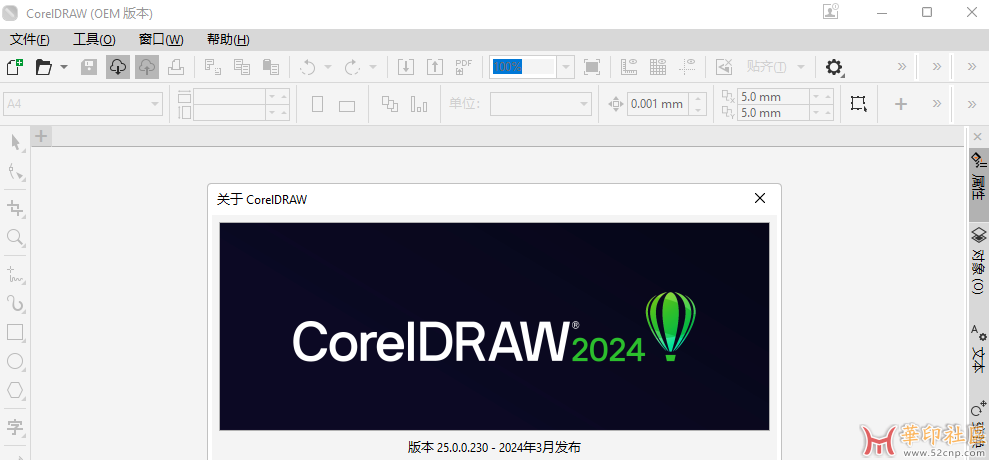The height and width of the screenshot is (460, 989).
Task: Open the 窗口(W) menu
Action: coord(161,40)
